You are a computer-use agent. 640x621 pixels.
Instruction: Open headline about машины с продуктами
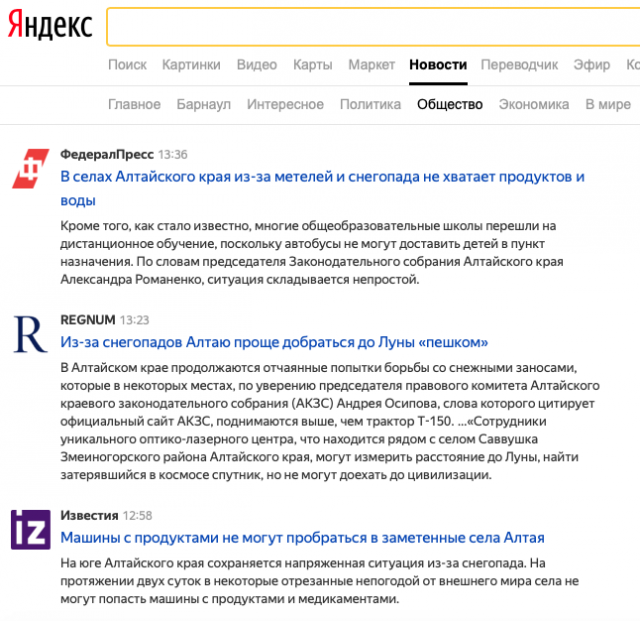[302, 537]
